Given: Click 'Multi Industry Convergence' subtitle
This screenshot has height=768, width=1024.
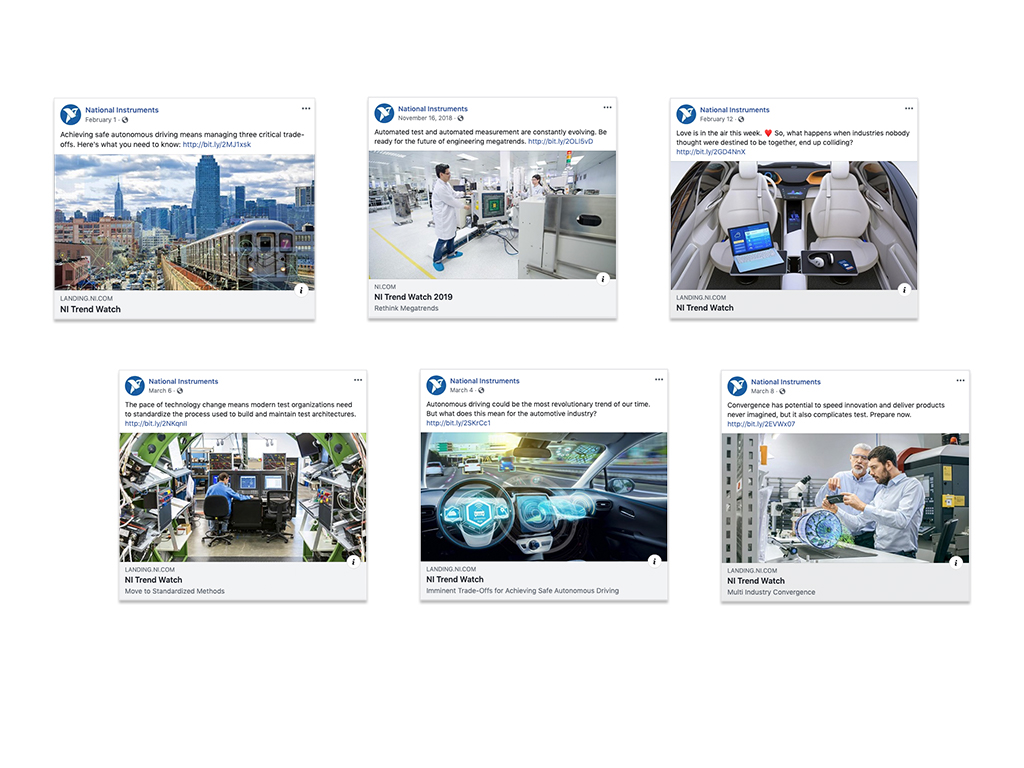Looking at the screenshot, I should (771, 592).
